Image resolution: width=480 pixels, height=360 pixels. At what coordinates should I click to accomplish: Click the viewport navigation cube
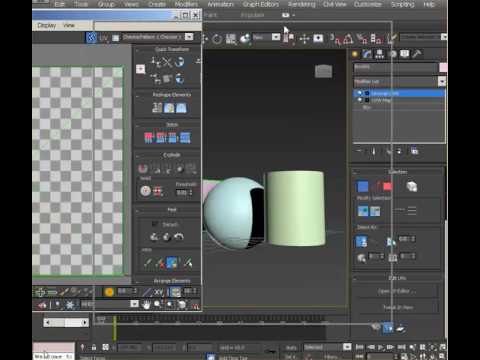tap(323, 71)
